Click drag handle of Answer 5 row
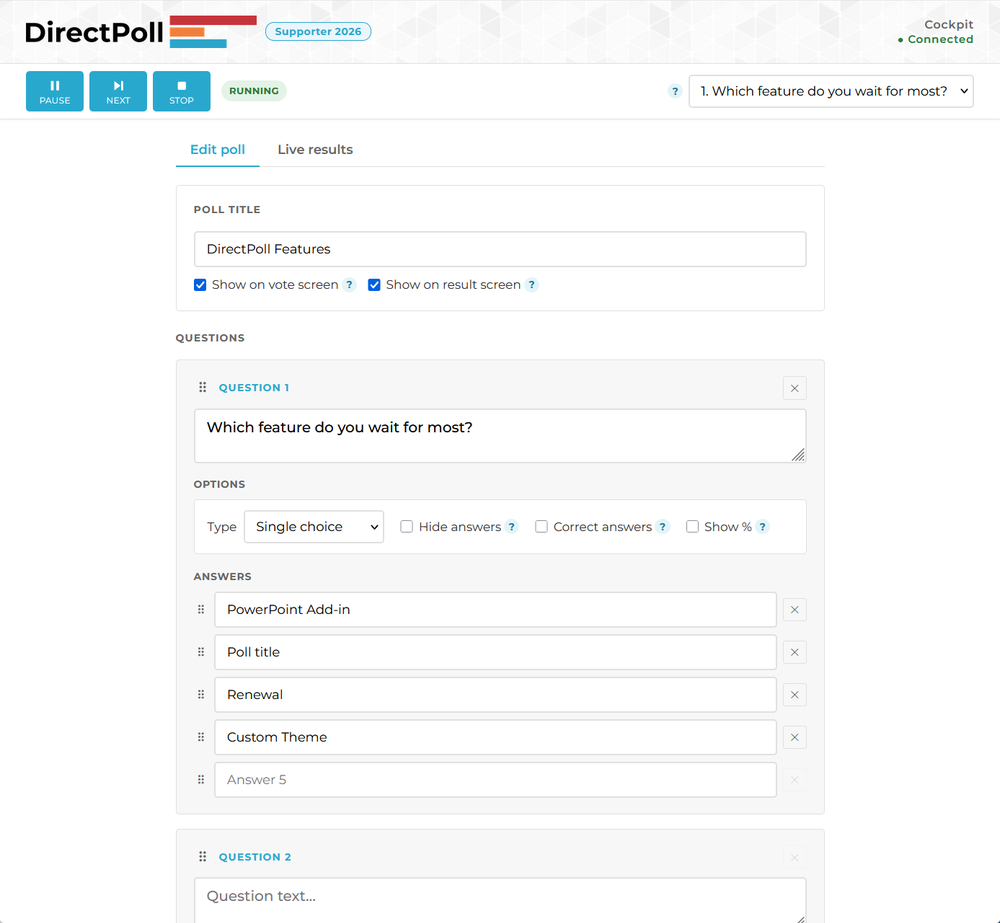 [201, 779]
